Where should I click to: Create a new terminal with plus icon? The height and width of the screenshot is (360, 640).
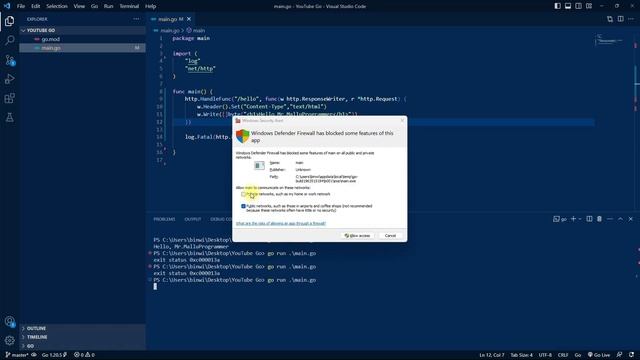(x=573, y=219)
